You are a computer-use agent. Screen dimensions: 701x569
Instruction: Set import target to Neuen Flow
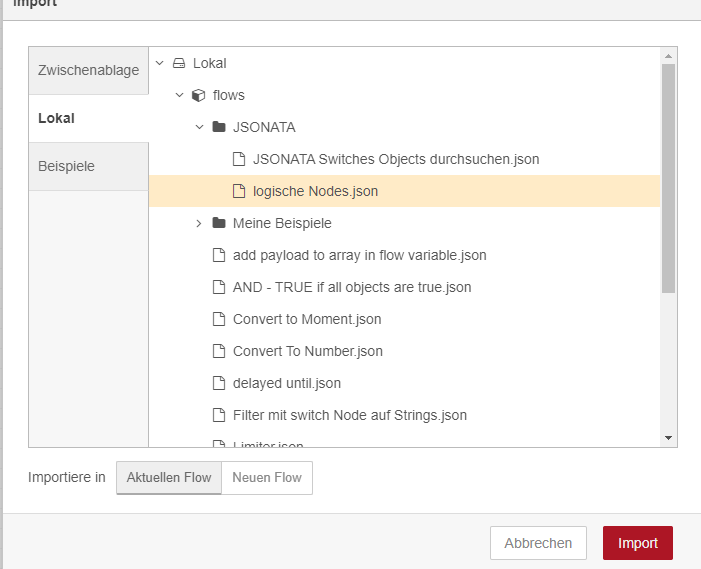tap(267, 477)
